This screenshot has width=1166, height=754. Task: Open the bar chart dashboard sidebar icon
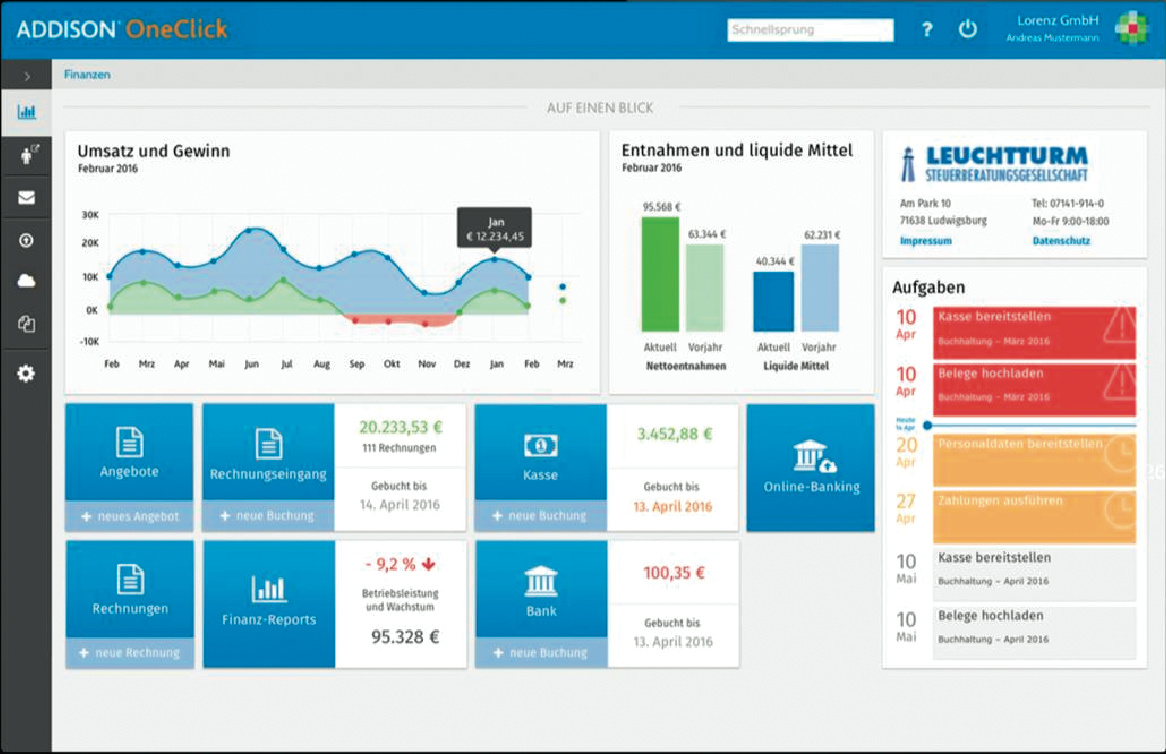pos(26,113)
